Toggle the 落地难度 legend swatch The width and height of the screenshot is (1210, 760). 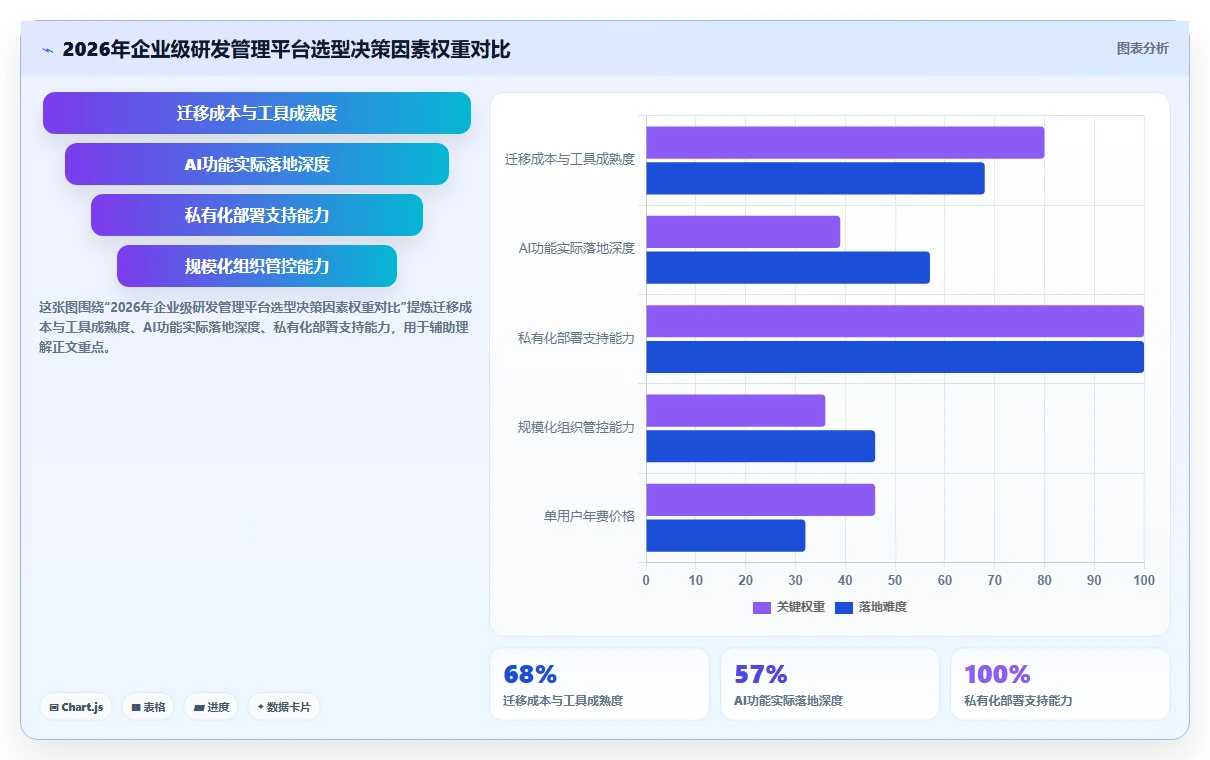coord(844,607)
